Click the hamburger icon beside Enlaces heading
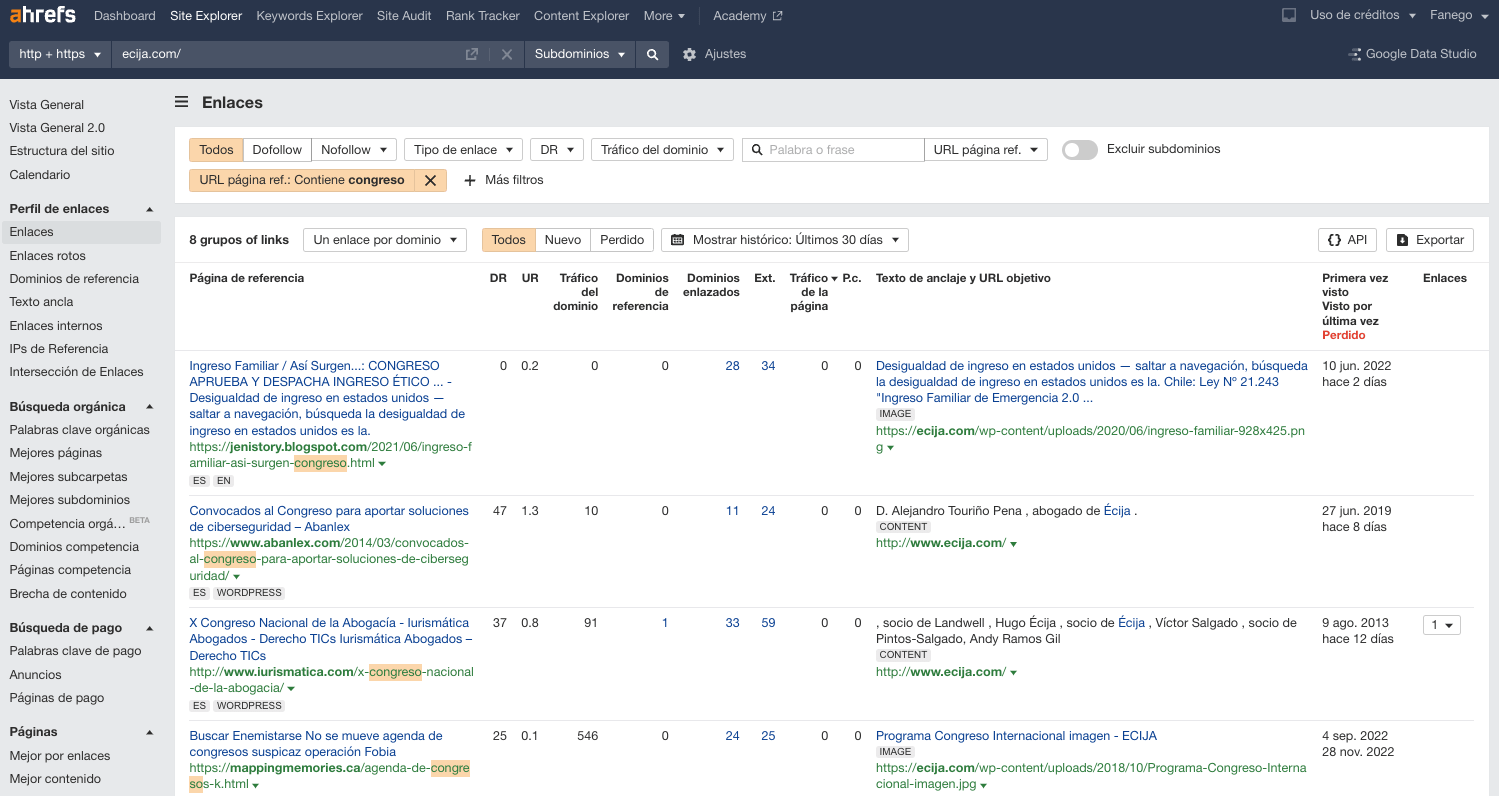Screen dimensions: 1499x796 [x=181, y=101]
